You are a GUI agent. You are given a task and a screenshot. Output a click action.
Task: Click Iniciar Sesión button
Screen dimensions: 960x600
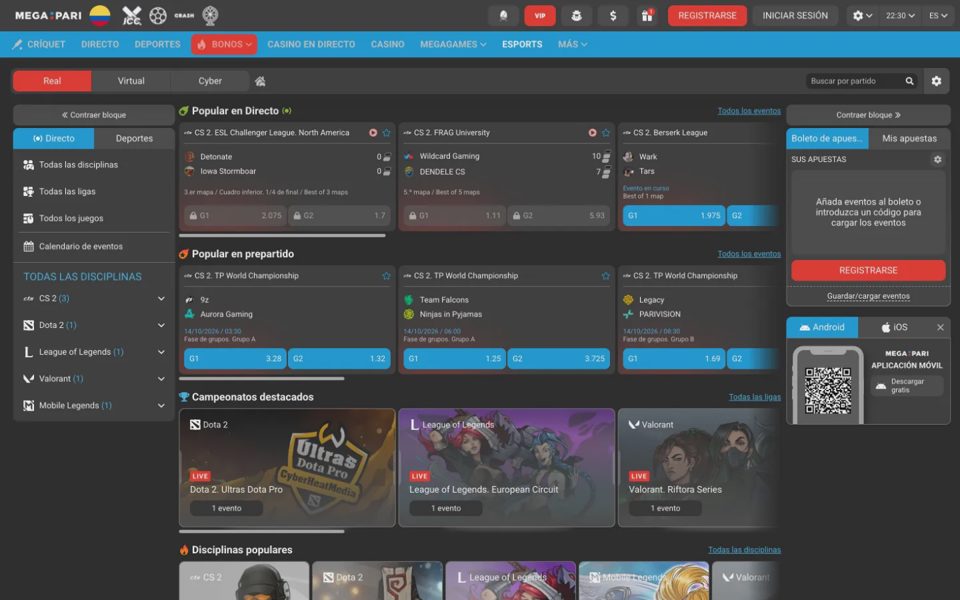point(795,15)
